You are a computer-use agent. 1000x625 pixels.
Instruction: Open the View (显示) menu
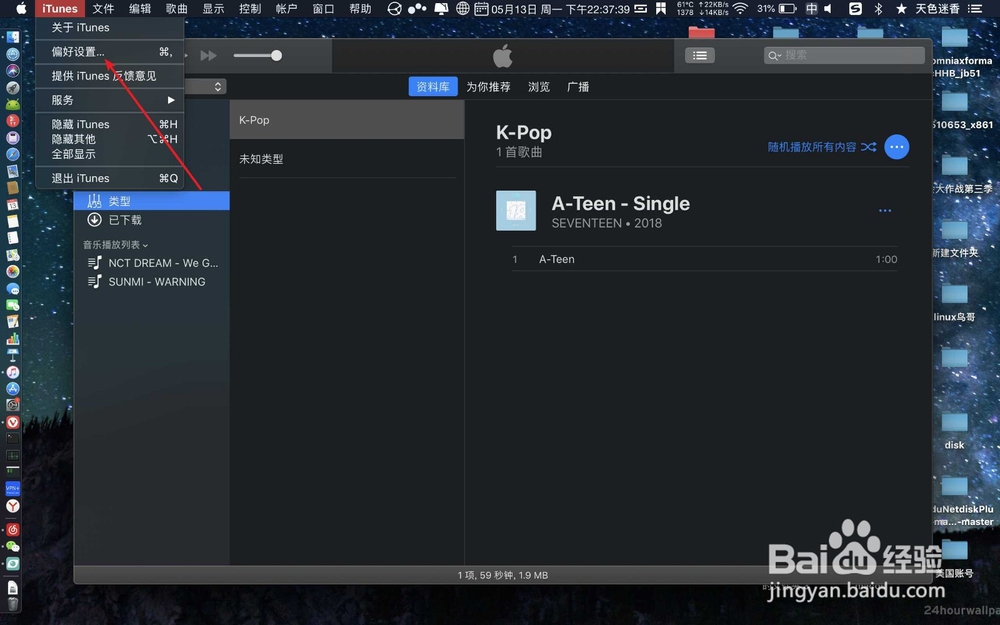213,8
